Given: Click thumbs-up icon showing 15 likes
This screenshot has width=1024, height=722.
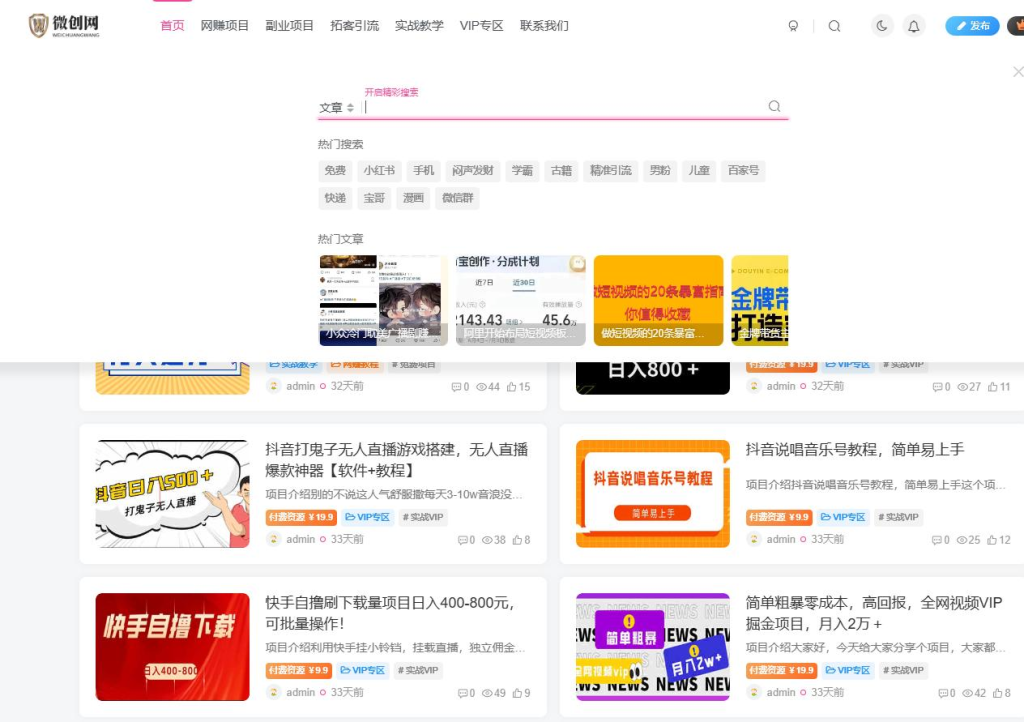Looking at the screenshot, I should point(512,387).
